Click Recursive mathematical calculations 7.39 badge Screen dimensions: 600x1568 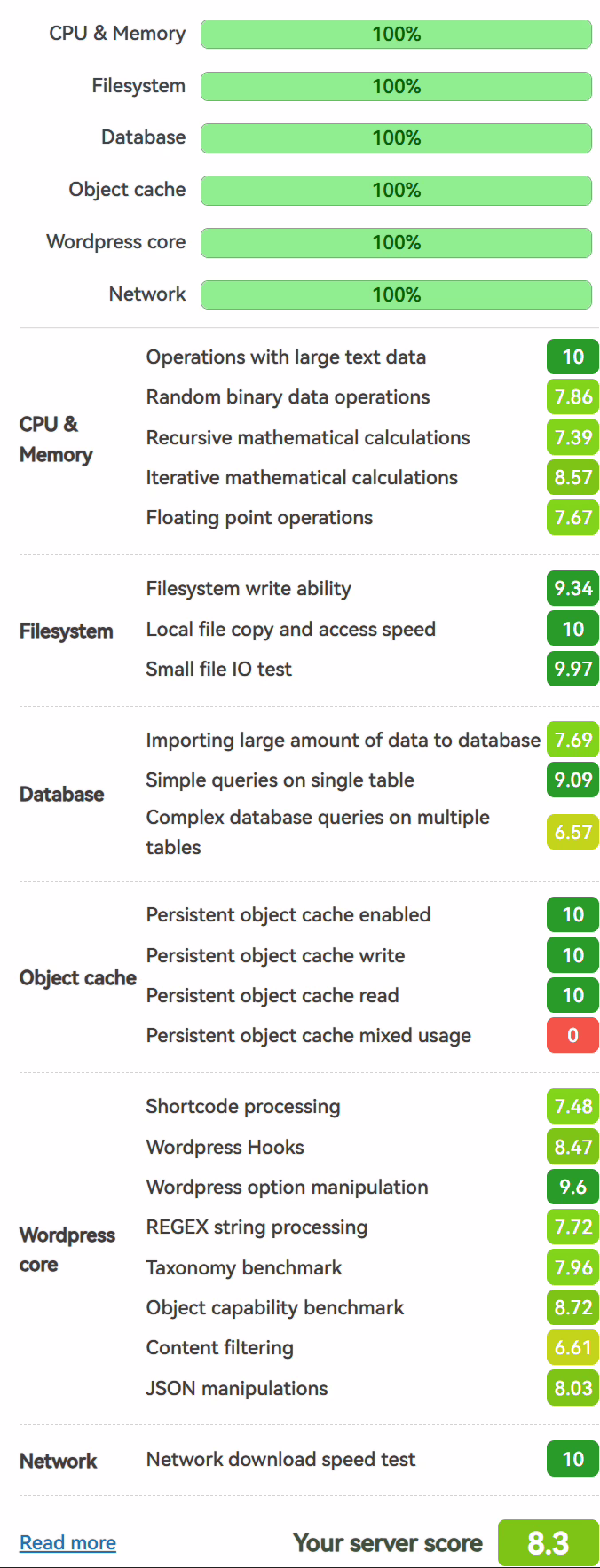[572, 437]
